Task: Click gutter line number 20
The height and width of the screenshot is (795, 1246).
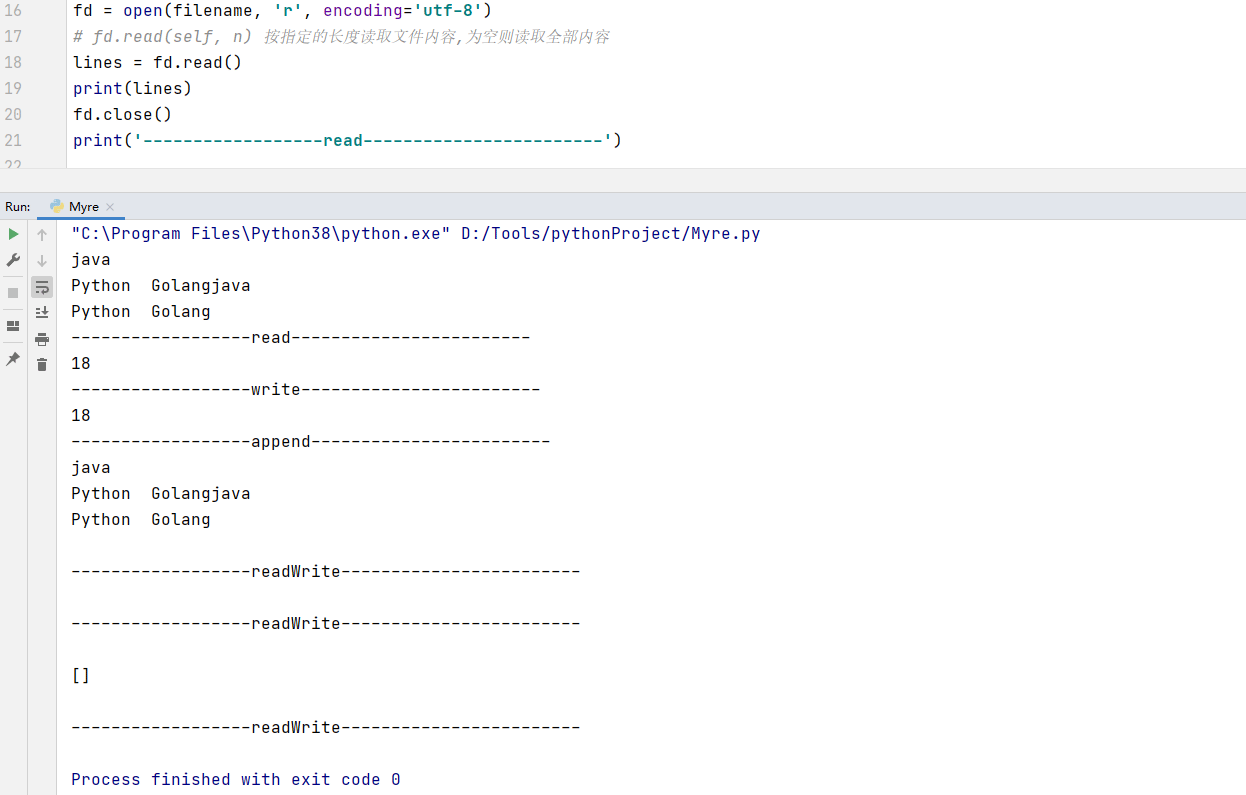Action: (x=13, y=115)
